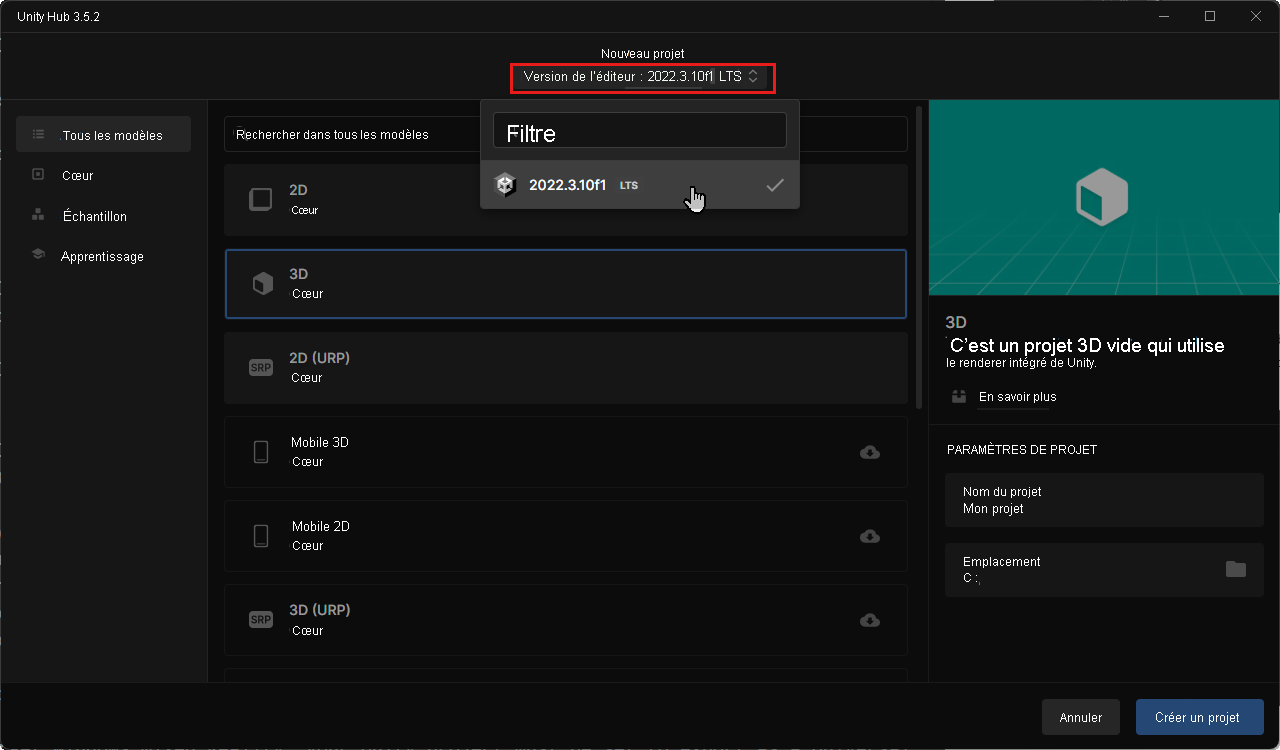Click the list icon beside Tous les modèles
Viewport: 1280px width, 750px height.
[38, 134]
